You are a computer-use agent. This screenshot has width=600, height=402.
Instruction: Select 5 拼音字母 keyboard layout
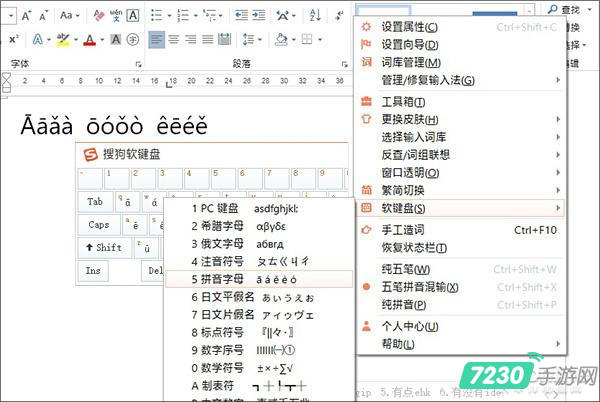pyautogui.click(x=259, y=279)
